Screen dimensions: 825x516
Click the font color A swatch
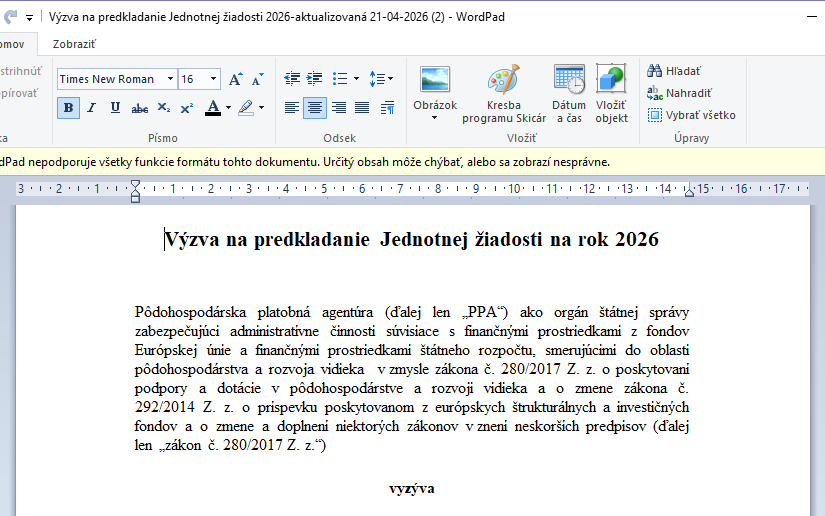coord(212,108)
